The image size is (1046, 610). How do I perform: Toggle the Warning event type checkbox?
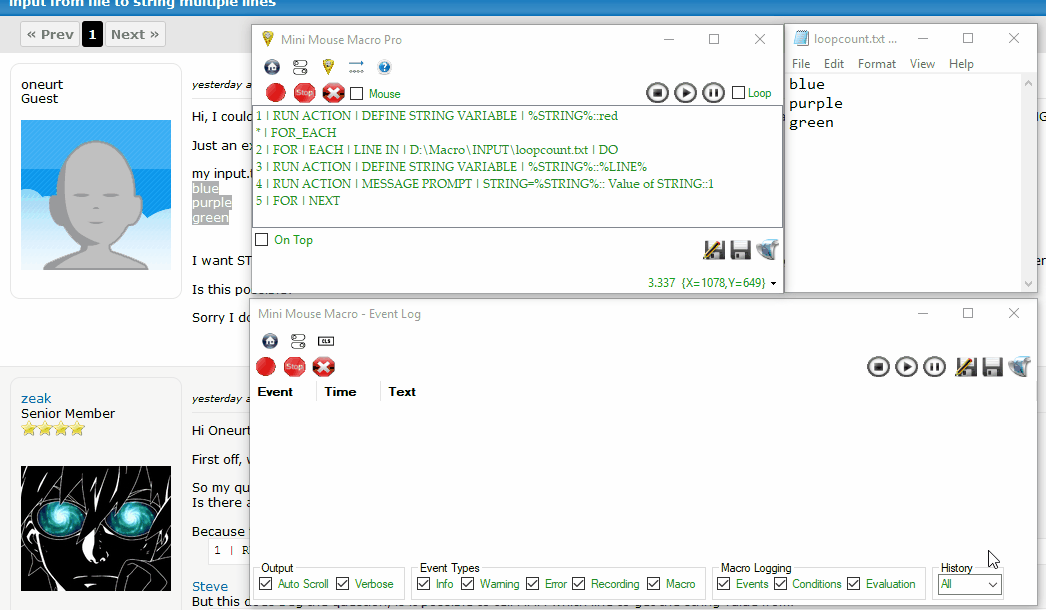point(468,583)
